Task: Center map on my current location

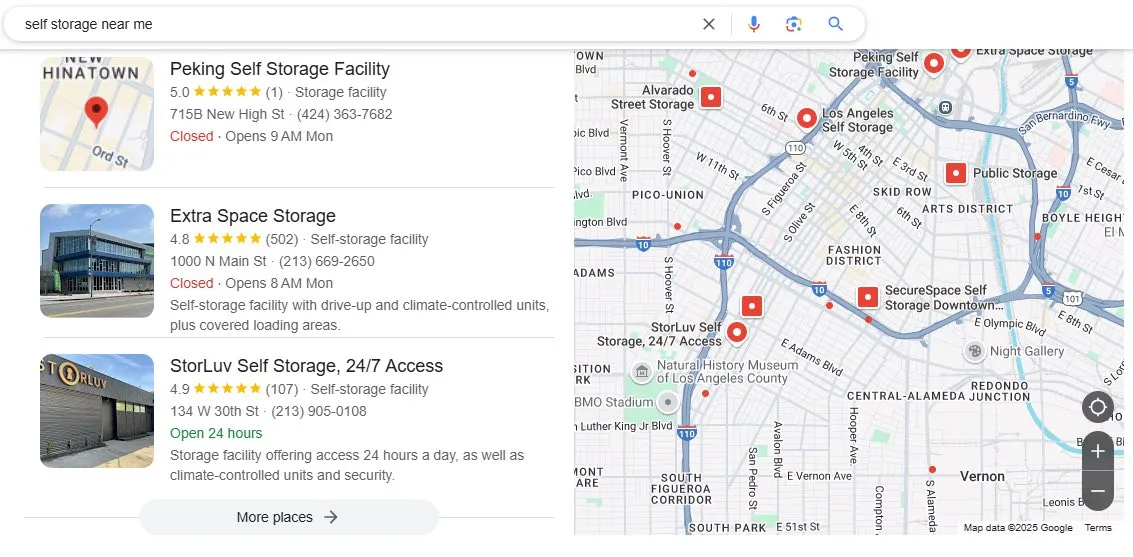Action: click(x=1098, y=407)
